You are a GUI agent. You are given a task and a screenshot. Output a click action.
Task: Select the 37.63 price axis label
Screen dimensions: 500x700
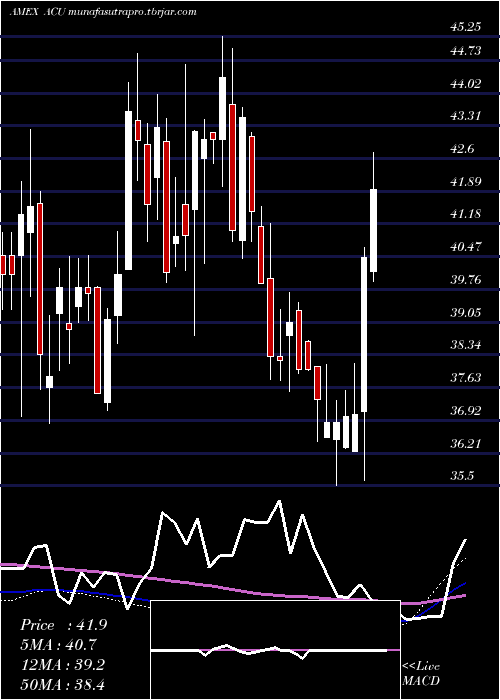(x=466, y=378)
